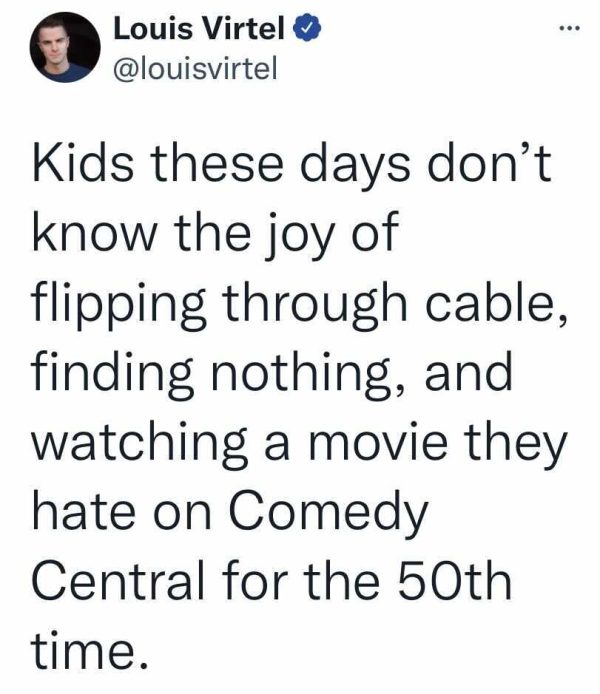Image resolution: width=600 pixels, height=694 pixels.
Task: Click the line 'Central for the 50th'
Action: click(272, 581)
